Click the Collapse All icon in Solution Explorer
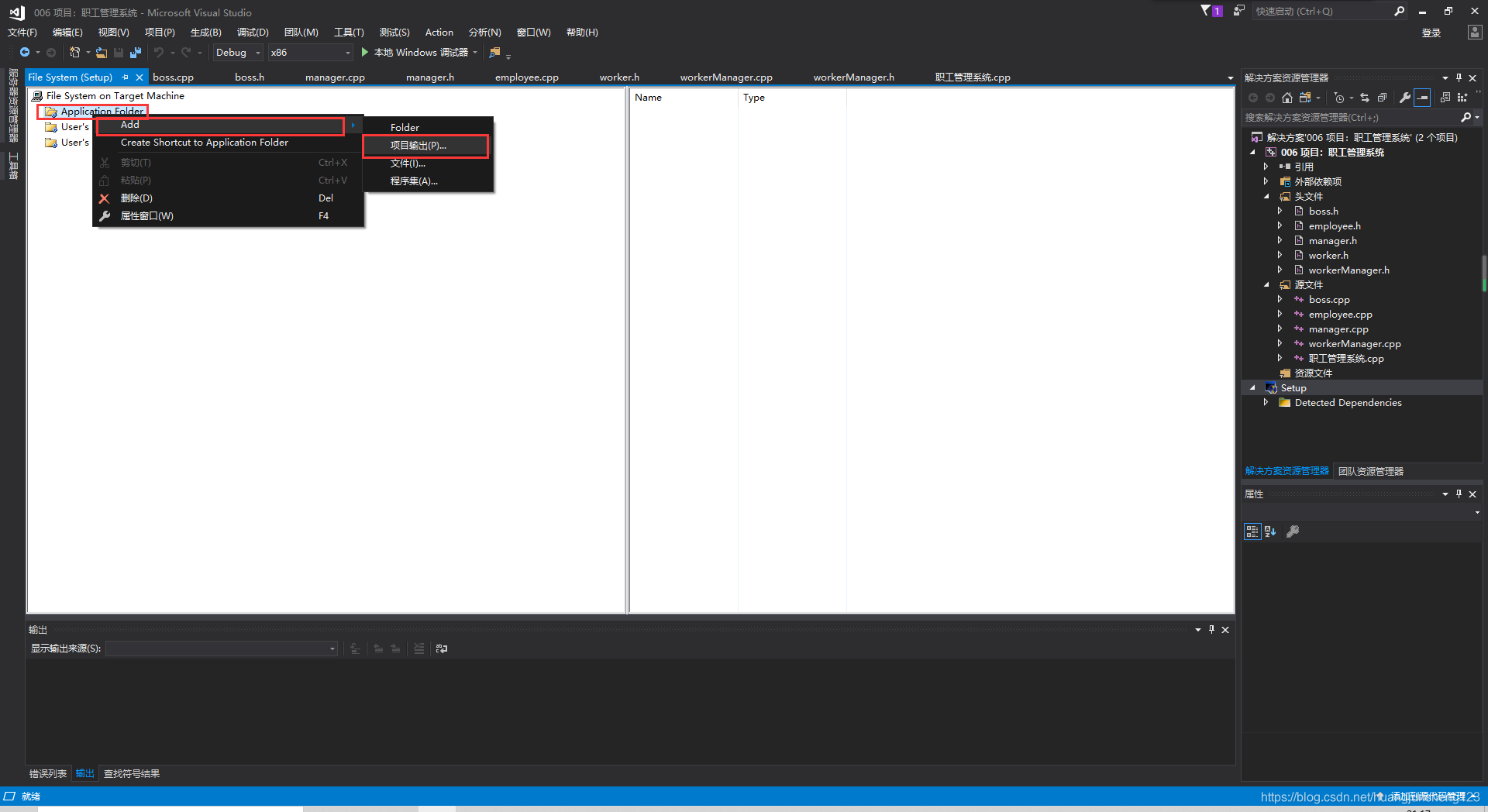 coord(1382,98)
